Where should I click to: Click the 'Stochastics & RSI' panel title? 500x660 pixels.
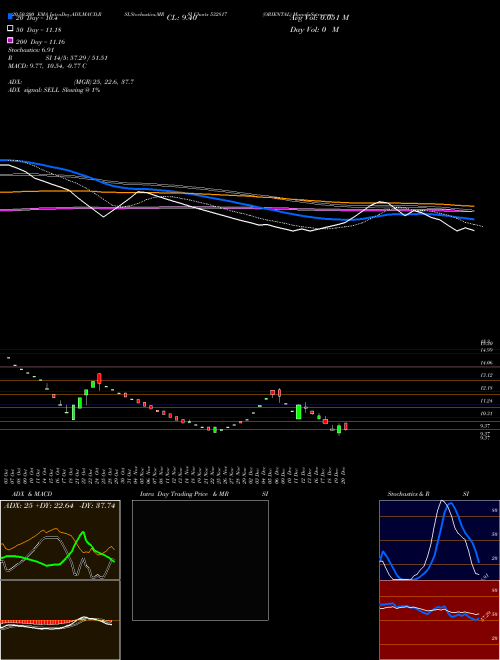click(428, 494)
